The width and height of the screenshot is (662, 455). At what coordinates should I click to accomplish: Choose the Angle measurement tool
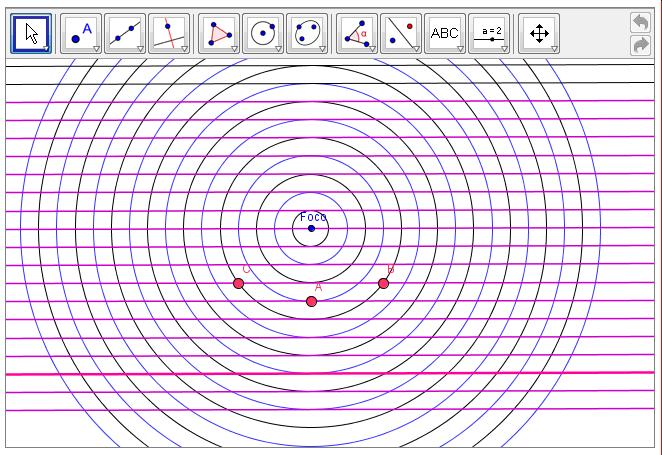tap(356, 33)
